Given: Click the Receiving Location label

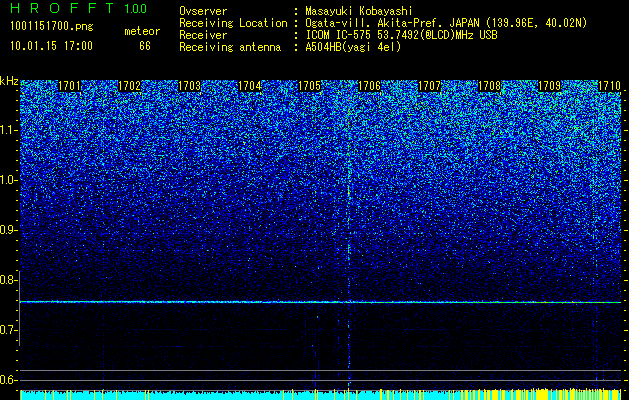Looking at the screenshot, I should (233, 23).
